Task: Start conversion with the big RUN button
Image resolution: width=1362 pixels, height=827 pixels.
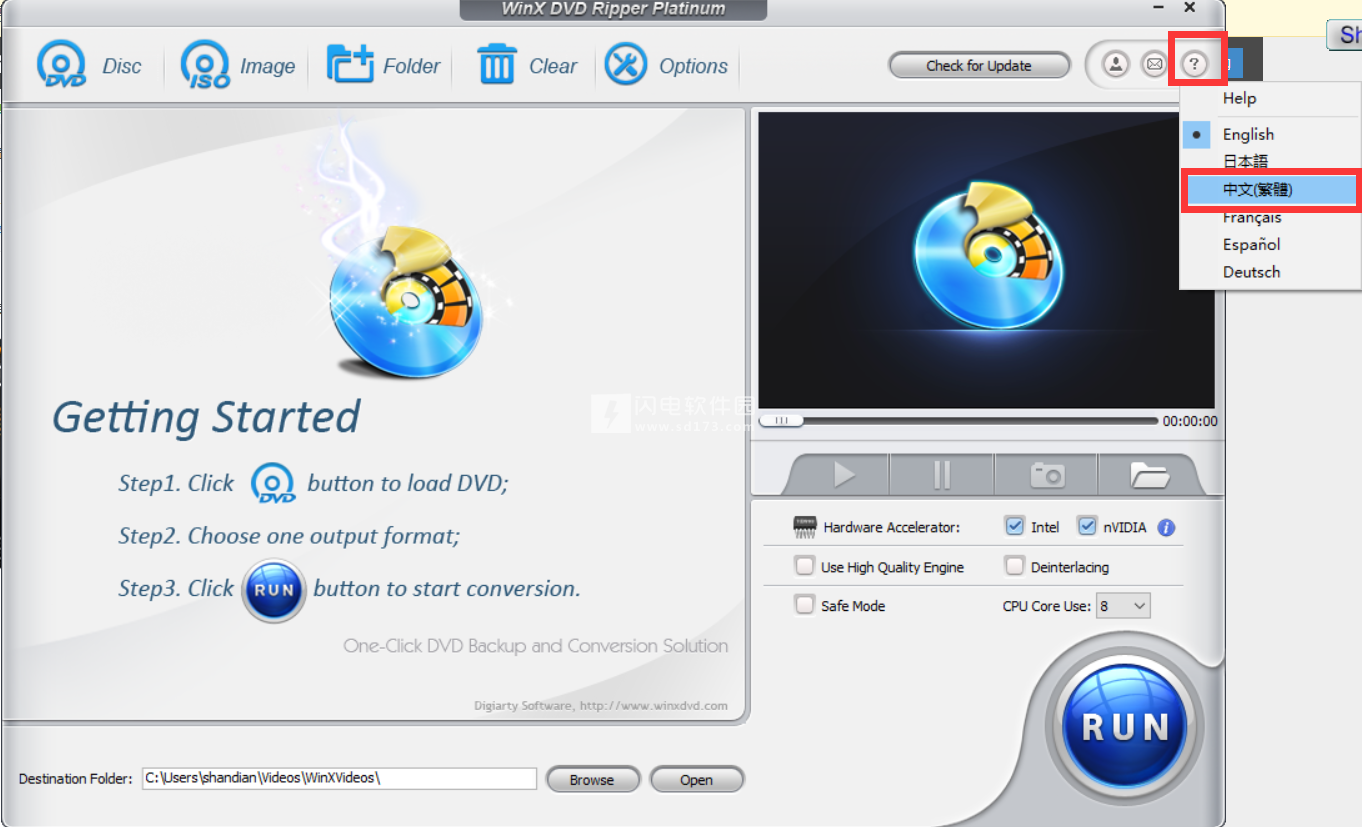Action: coord(1125,726)
